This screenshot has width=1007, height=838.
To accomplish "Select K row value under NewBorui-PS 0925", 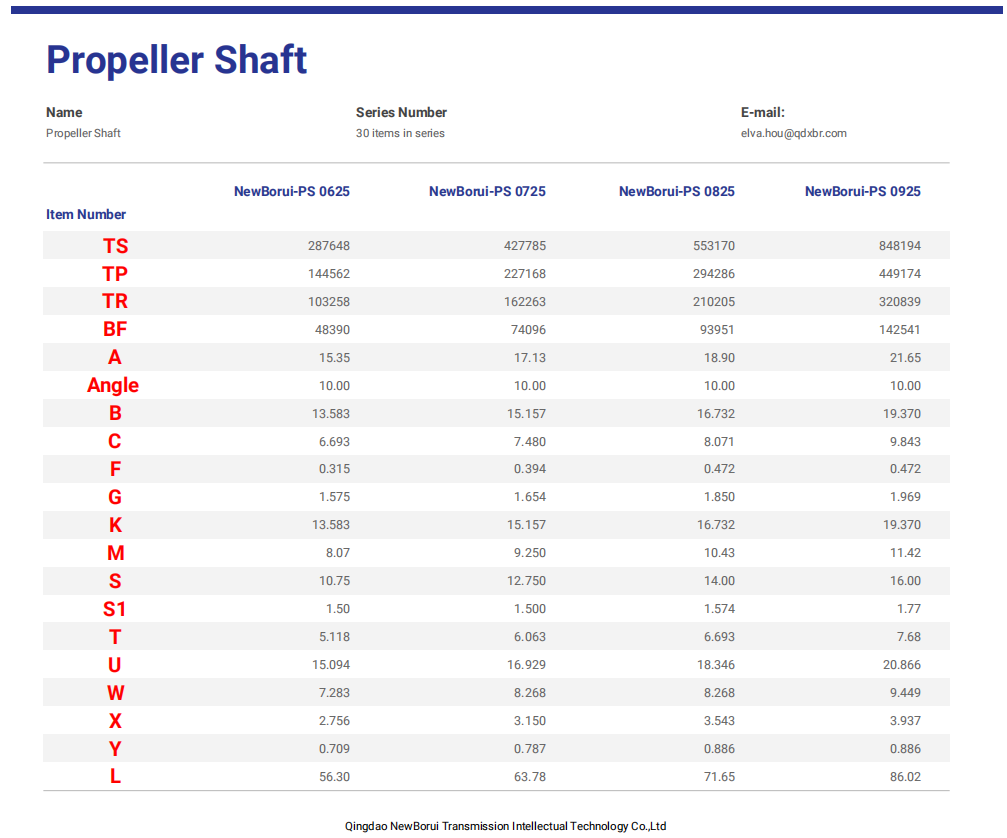I will point(902,525).
